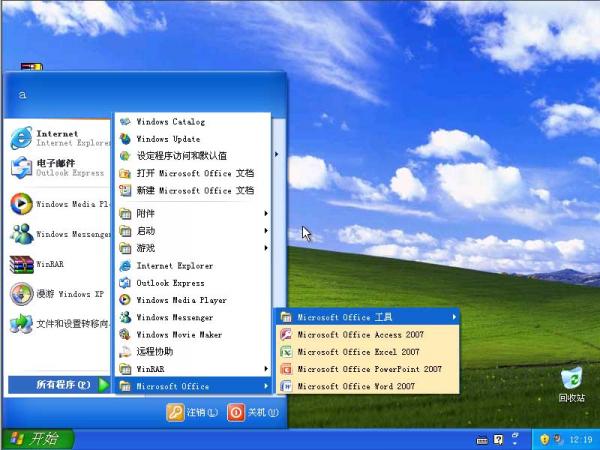Expand the Microsoft Office submenu arrow

pyautogui.click(x=266, y=386)
